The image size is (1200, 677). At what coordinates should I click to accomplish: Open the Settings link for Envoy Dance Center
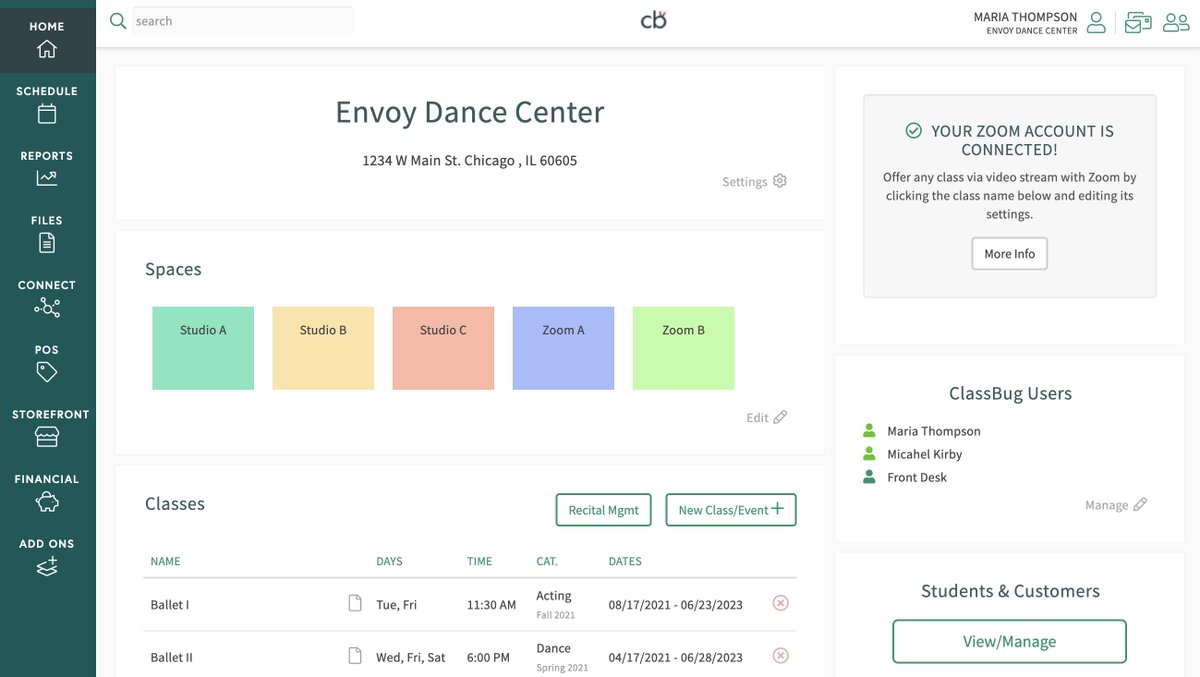pos(745,182)
